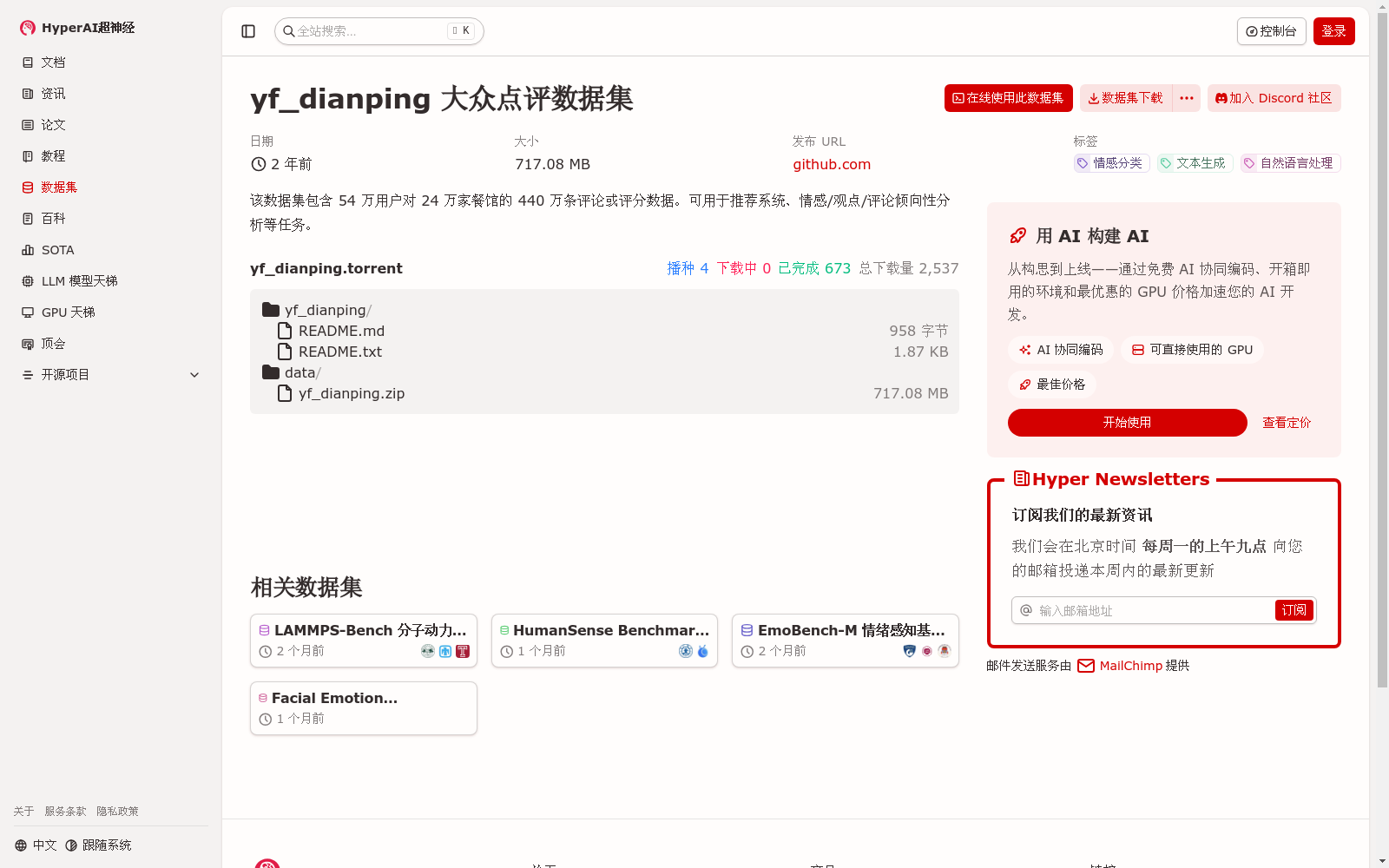Open the 控制台 console button

click(x=1272, y=31)
